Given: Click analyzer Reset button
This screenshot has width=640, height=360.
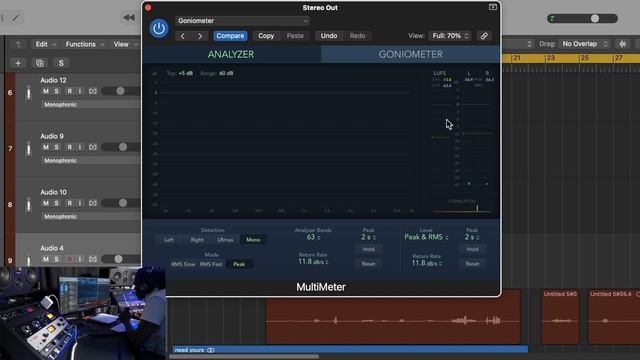Looking at the screenshot, I should pyautogui.click(x=368, y=264).
